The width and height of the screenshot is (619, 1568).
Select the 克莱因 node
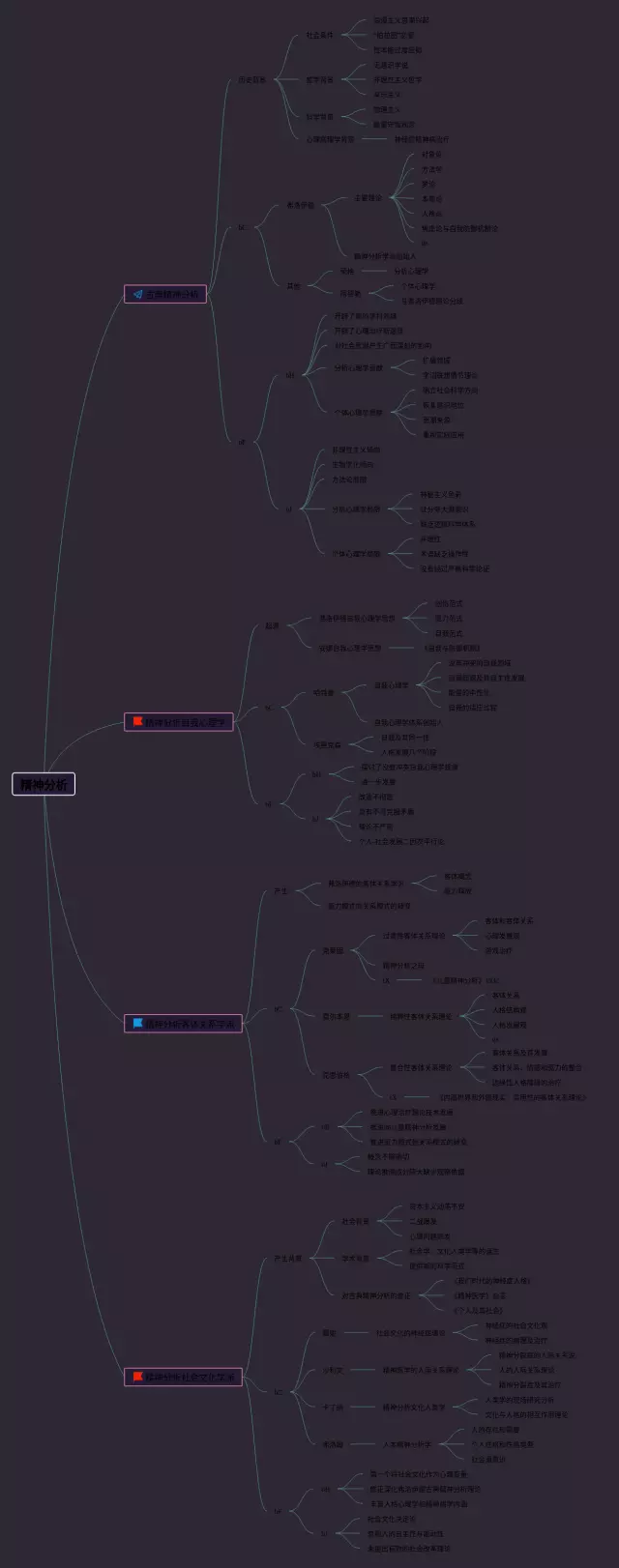click(x=333, y=951)
